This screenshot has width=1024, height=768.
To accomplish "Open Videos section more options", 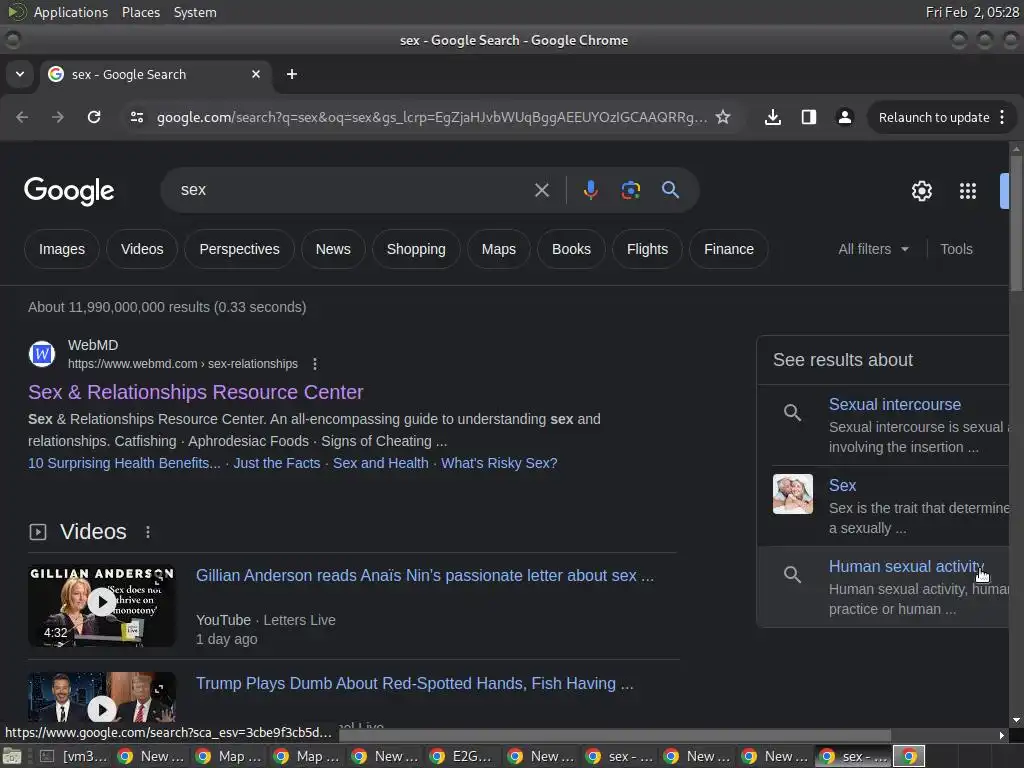I will (x=148, y=532).
